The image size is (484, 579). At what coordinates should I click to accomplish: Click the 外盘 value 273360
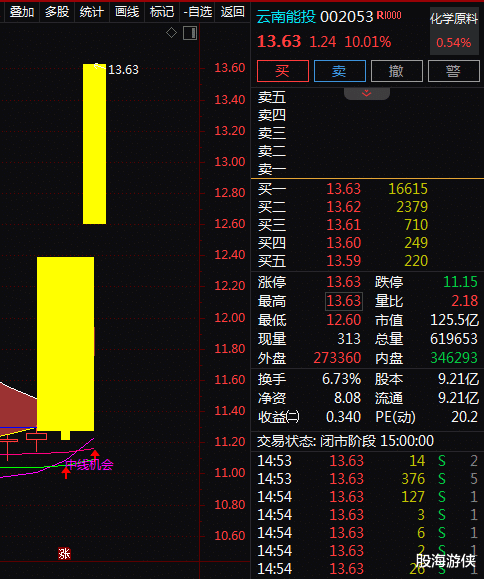337,358
